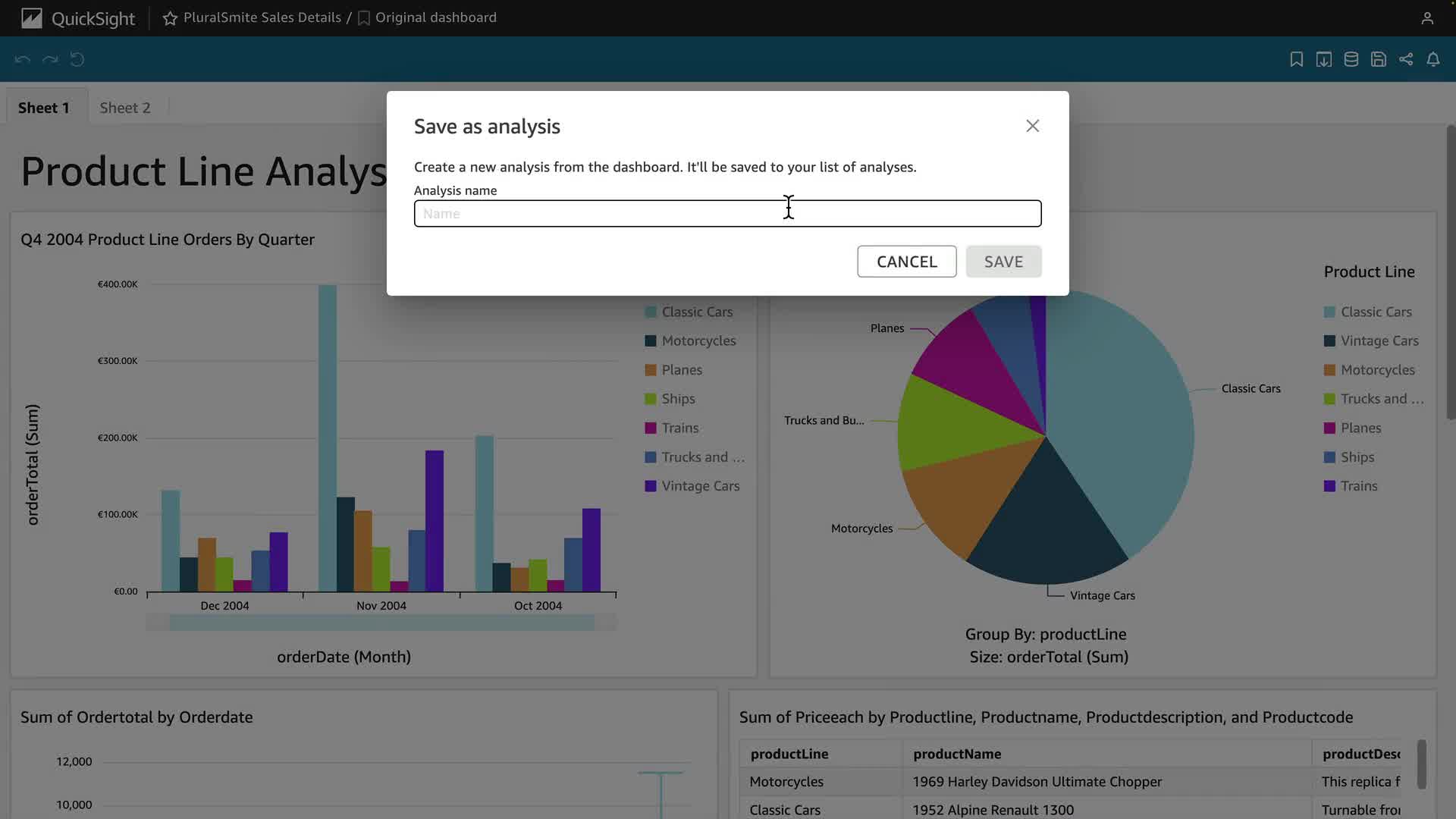Click the save floppy disk icon
Viewport: 1456px width, 819px height.
click(x=1378, y=59)
